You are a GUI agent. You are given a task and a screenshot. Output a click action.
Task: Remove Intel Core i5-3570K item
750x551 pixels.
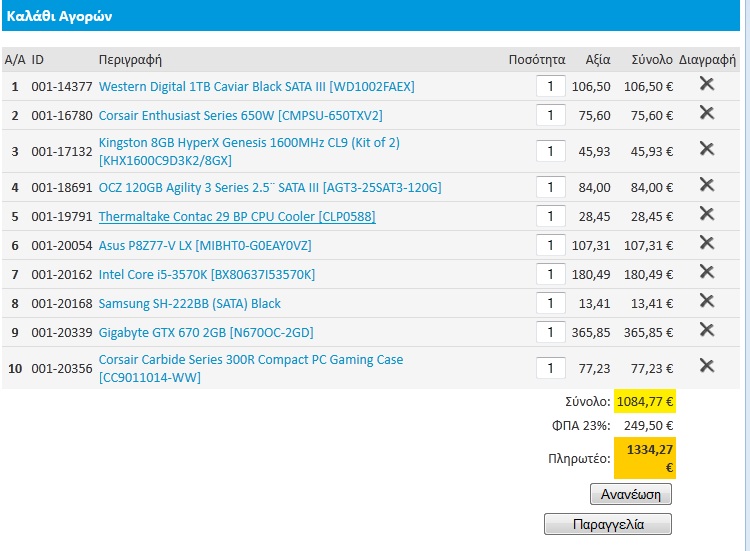(706, 272)
